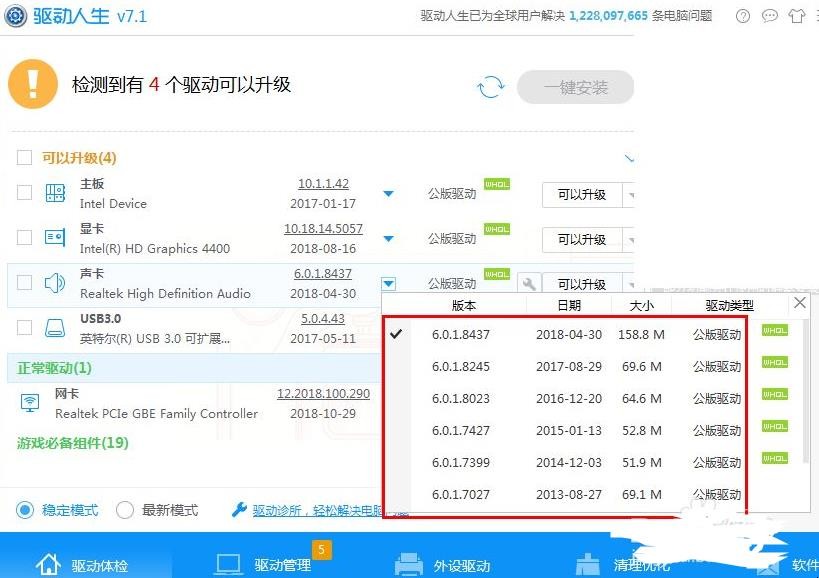Click the USB3.0 drive icon
819x578 pixels.
[55, 328]
